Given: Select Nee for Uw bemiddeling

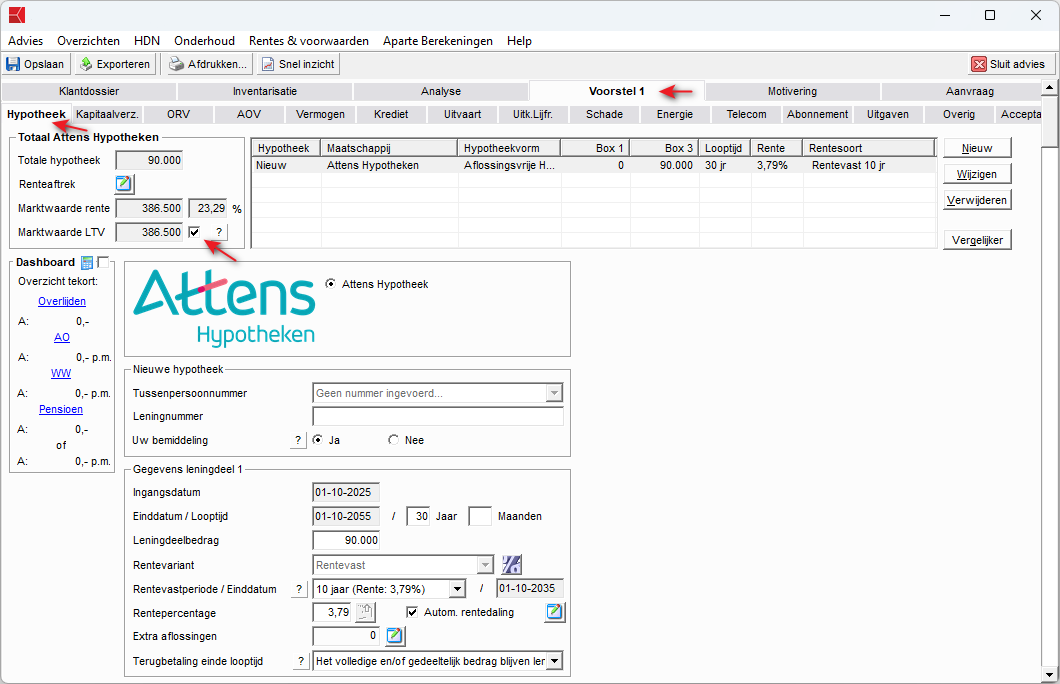Looking at the screenshot, I should click(x=393, y=440).
